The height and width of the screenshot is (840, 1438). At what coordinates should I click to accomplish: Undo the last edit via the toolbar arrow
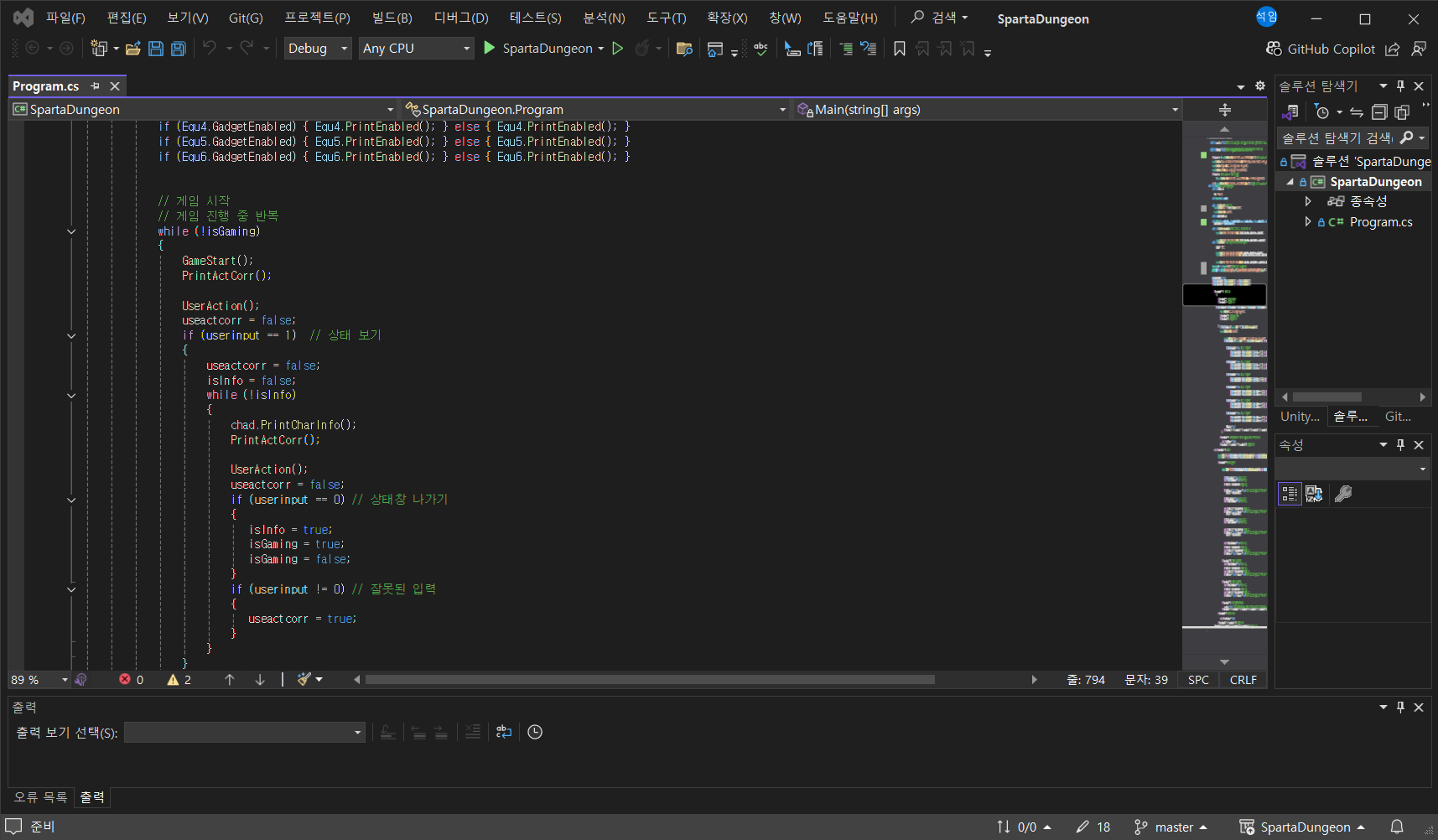(x=210, y=49)
